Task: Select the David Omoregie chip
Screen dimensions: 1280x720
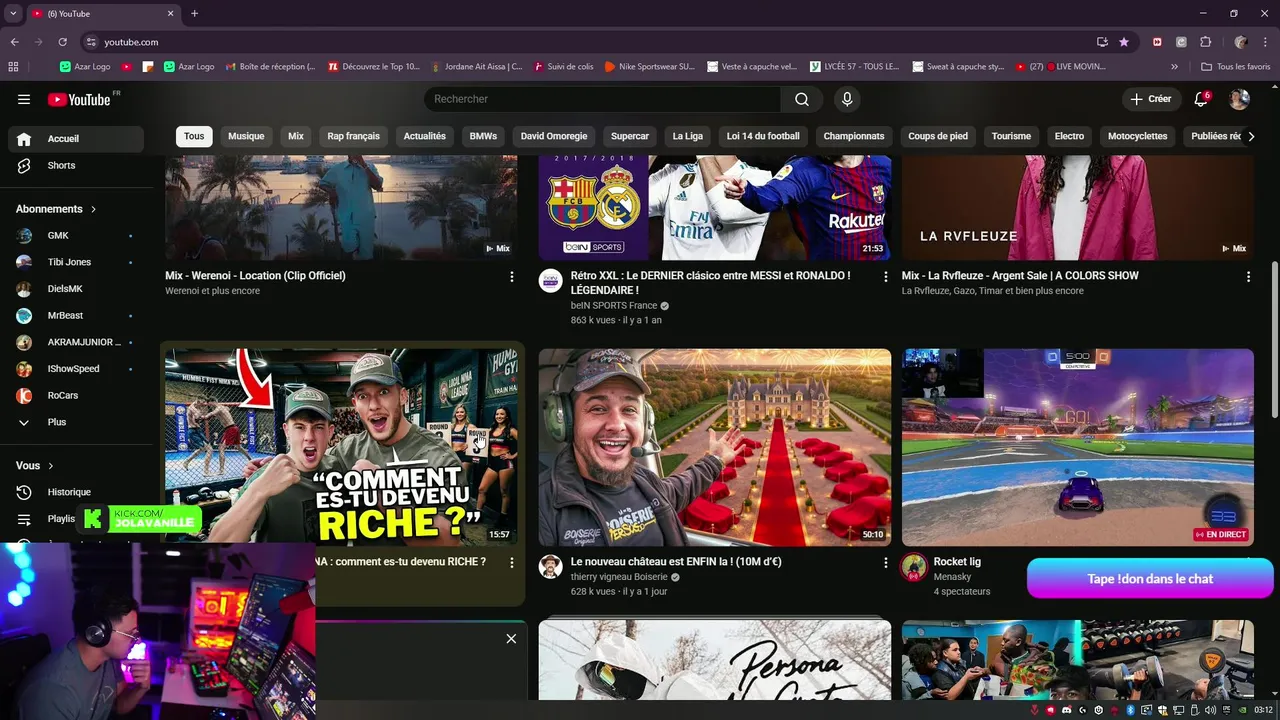Action: coord(554,136)
